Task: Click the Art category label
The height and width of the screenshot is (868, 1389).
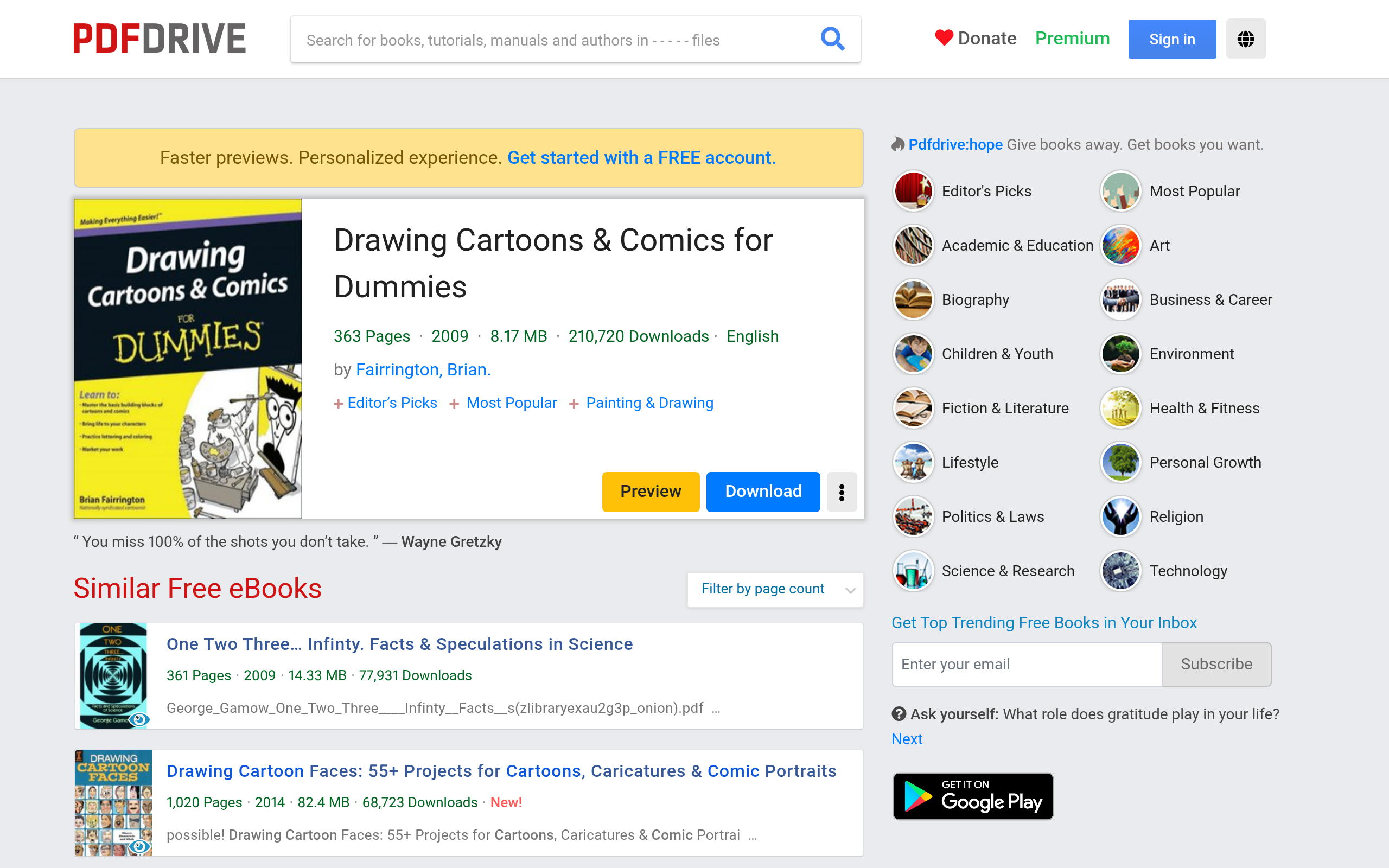Action: (1159, 245)
